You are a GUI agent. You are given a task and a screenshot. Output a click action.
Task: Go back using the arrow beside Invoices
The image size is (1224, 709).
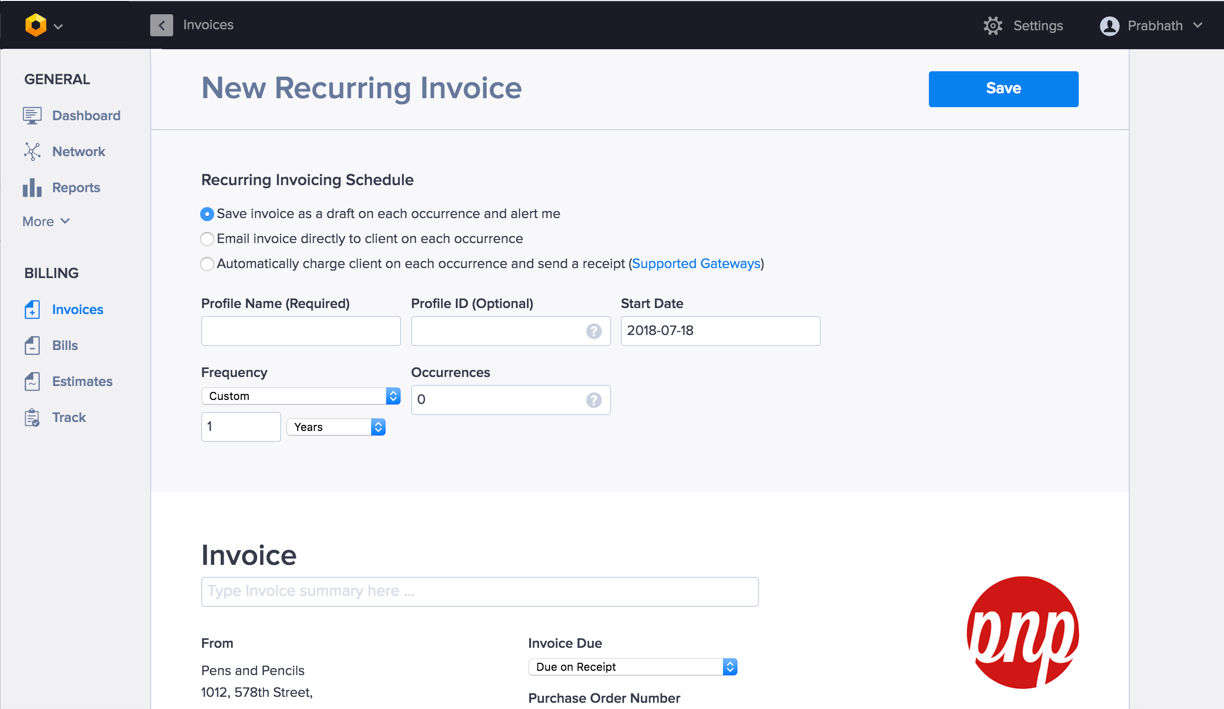point(161,25)
